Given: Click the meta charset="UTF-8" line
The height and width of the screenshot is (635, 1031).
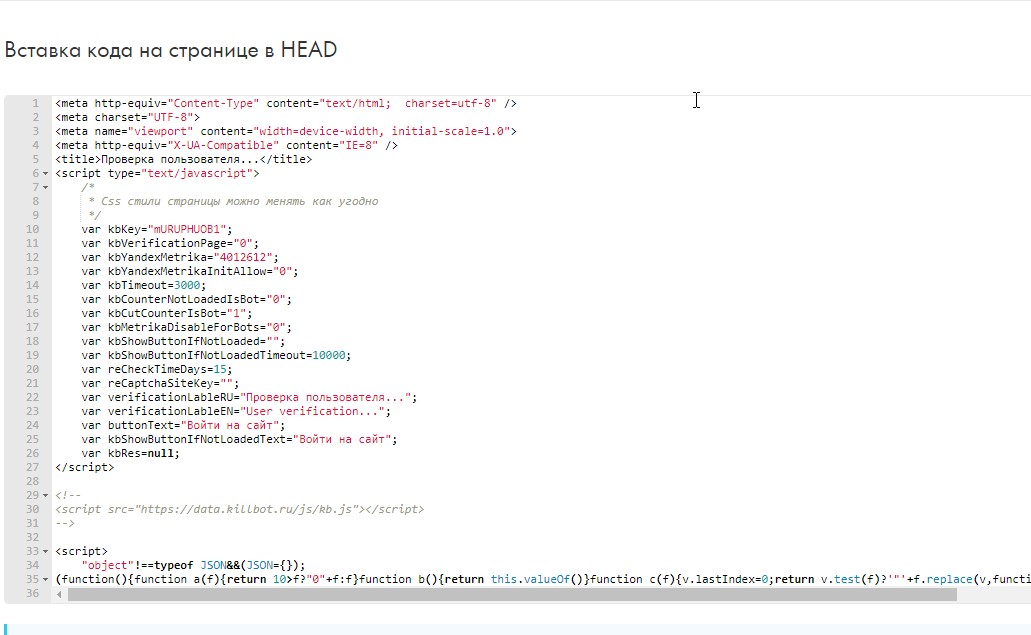Looking at the screenshot, I should tap(128, 118).
